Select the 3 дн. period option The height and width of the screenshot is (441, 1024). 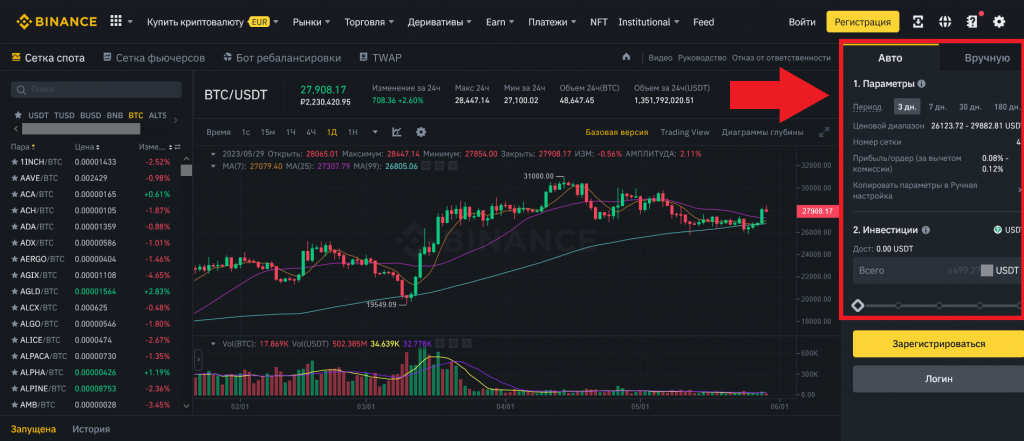(x=906, y=106)
